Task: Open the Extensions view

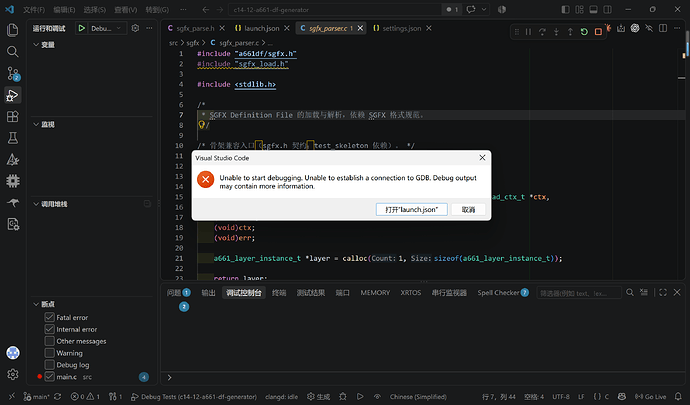Action: coord(12,116)
